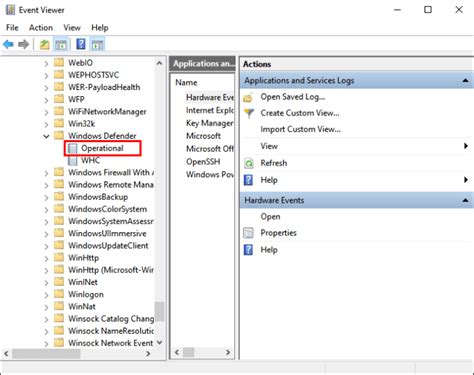Select WER-PayloadHealth in the tree

click(x=104, y=87)
